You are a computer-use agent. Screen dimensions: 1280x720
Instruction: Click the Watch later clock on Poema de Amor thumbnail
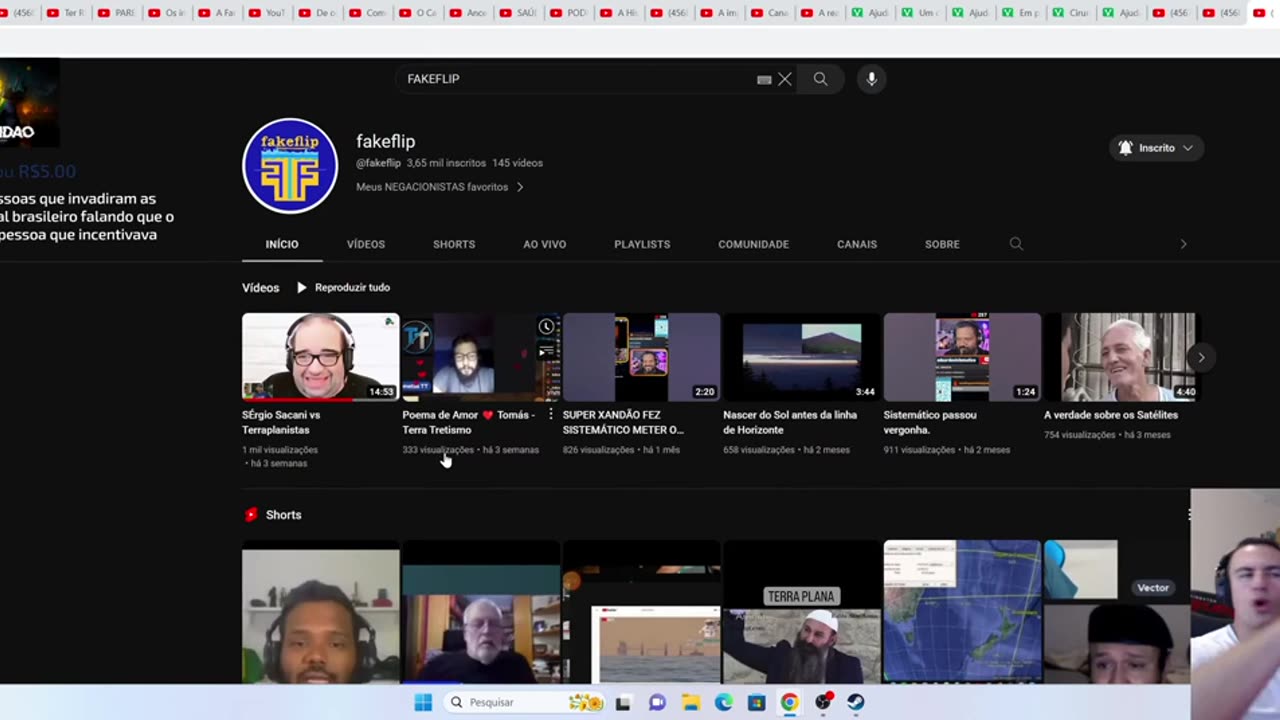click(546, 326)
